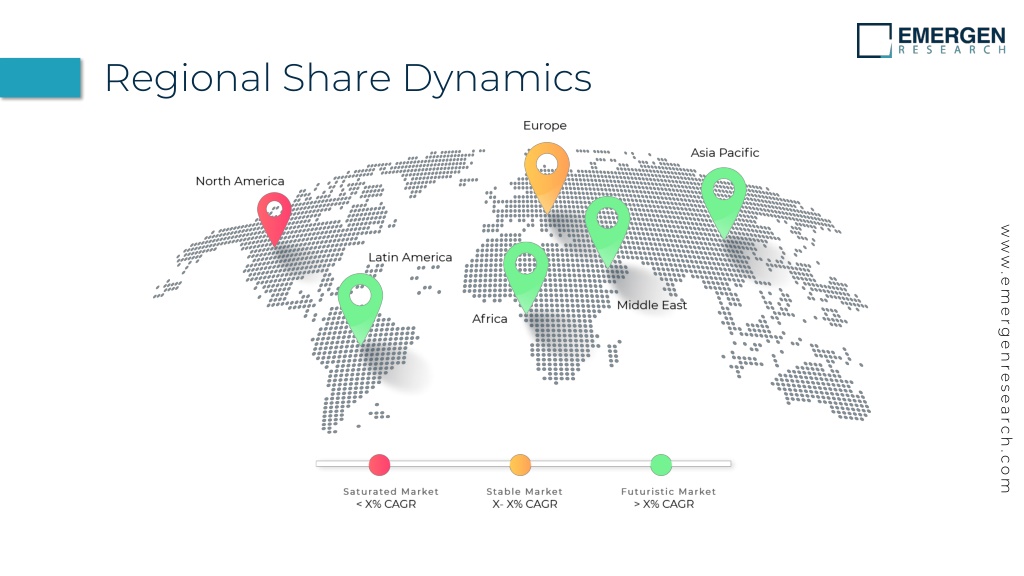Click the 'Latin America' label
The width and height of the screenshot is (1024, 576).
click(410, 257)
